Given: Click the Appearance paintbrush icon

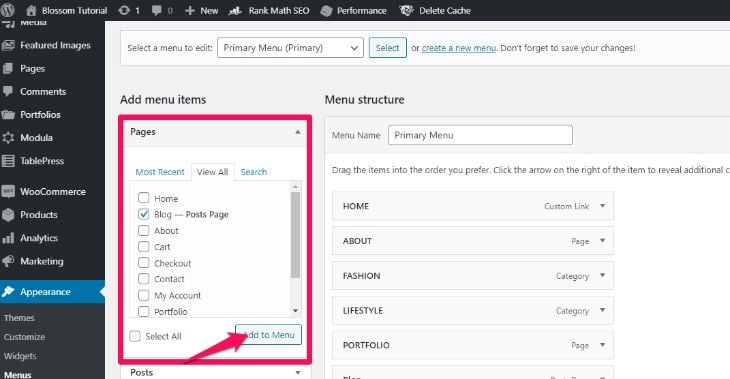Looking at the screenshot, I should [8, 292].
